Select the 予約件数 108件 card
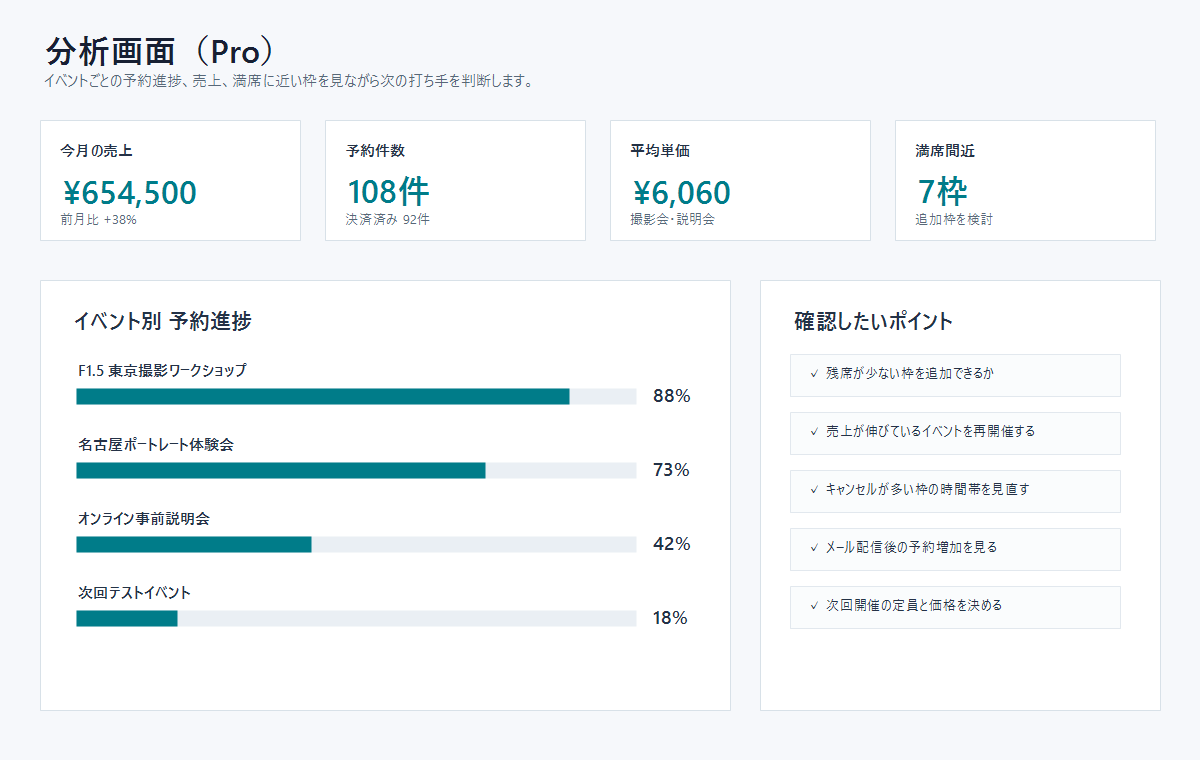Viewport: 1200px width, 760px height. click(455, 181)
